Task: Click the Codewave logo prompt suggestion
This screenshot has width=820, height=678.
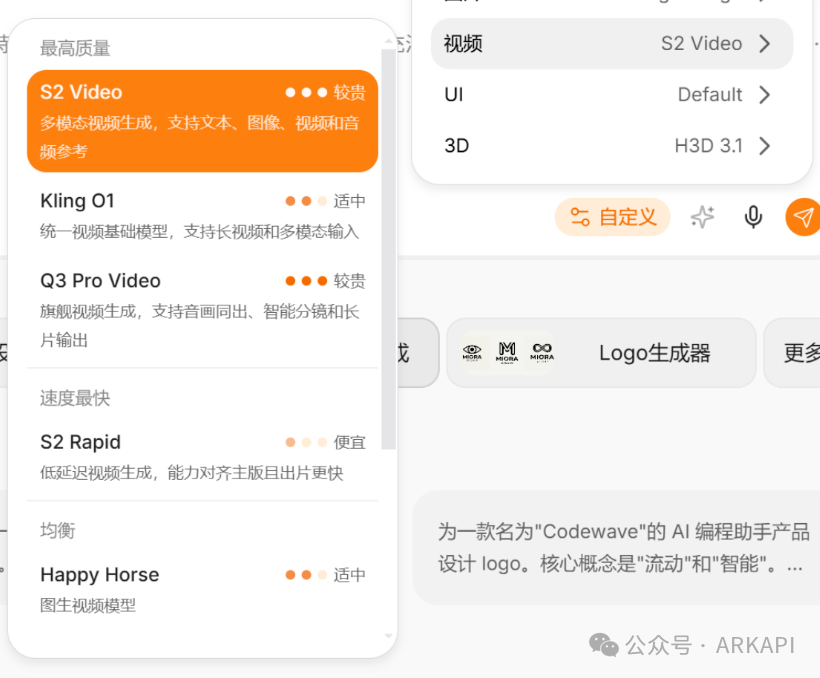Action: 617,547
